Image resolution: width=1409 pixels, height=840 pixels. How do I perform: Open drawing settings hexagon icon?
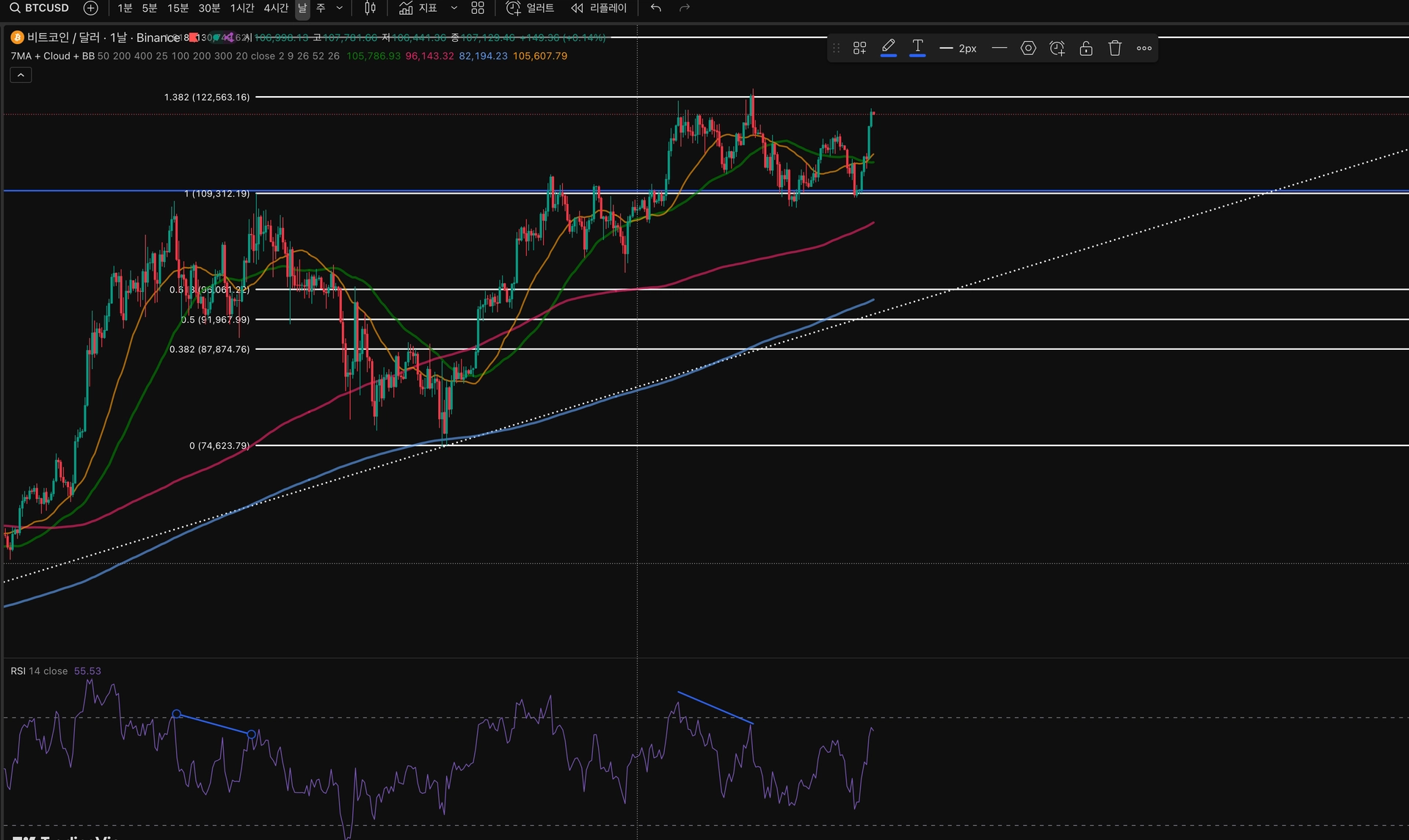1028,48
